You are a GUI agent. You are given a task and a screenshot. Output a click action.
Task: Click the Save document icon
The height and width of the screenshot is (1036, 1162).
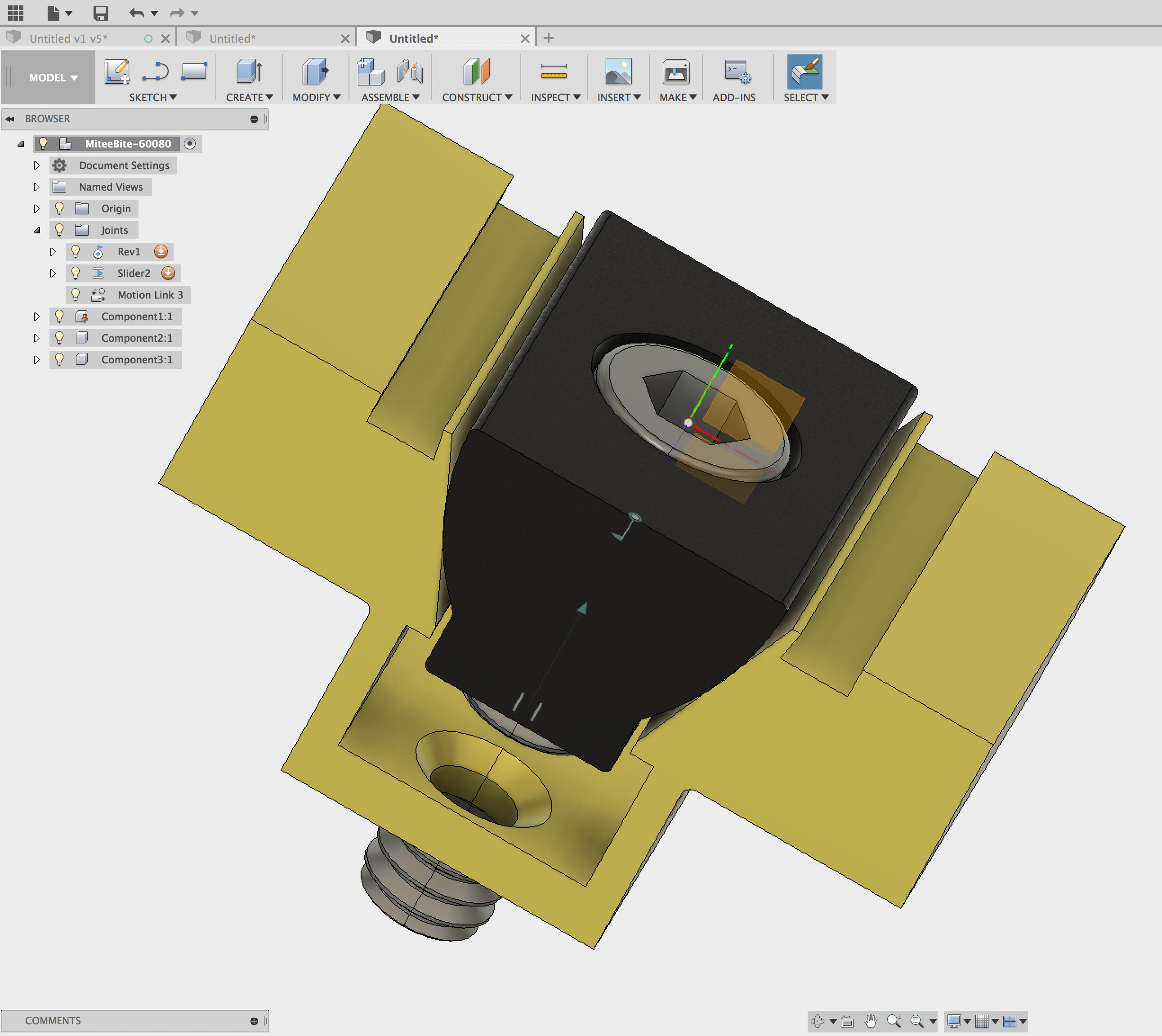pyautogui.click(x=101, y=13)
